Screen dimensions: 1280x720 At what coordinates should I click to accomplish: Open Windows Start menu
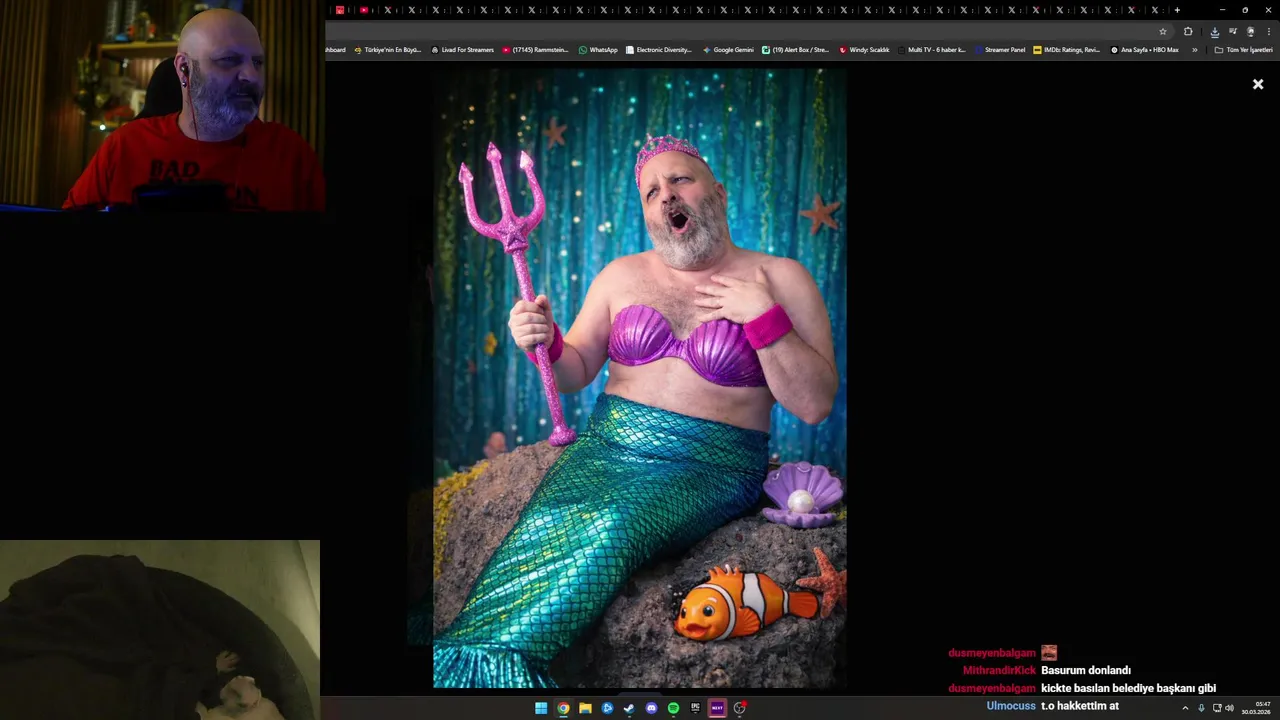(x=541, y=708)
